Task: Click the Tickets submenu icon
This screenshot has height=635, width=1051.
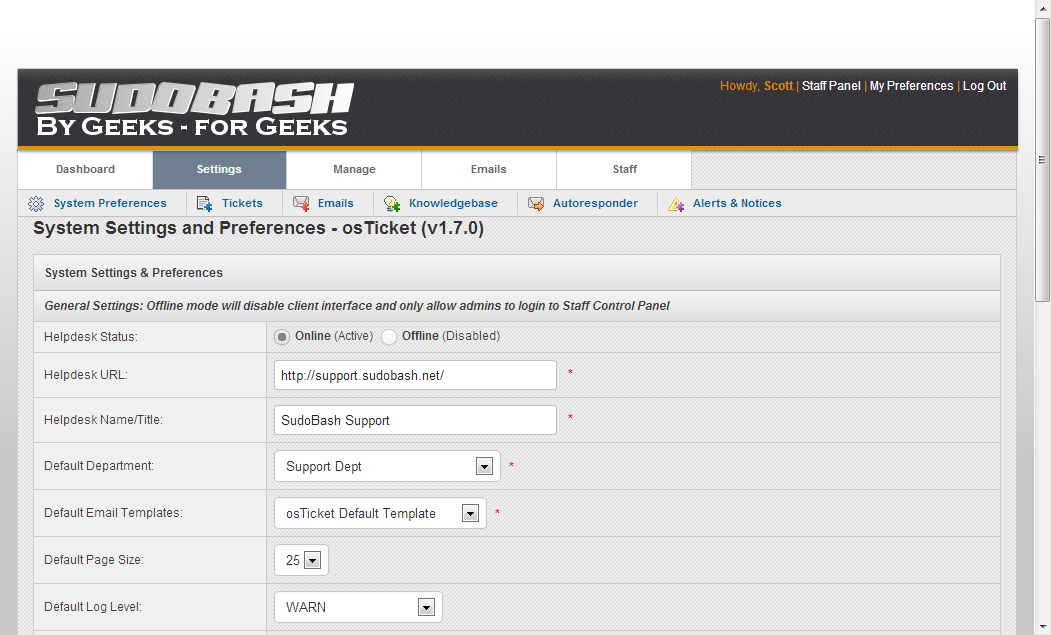Action: [205, 204]
